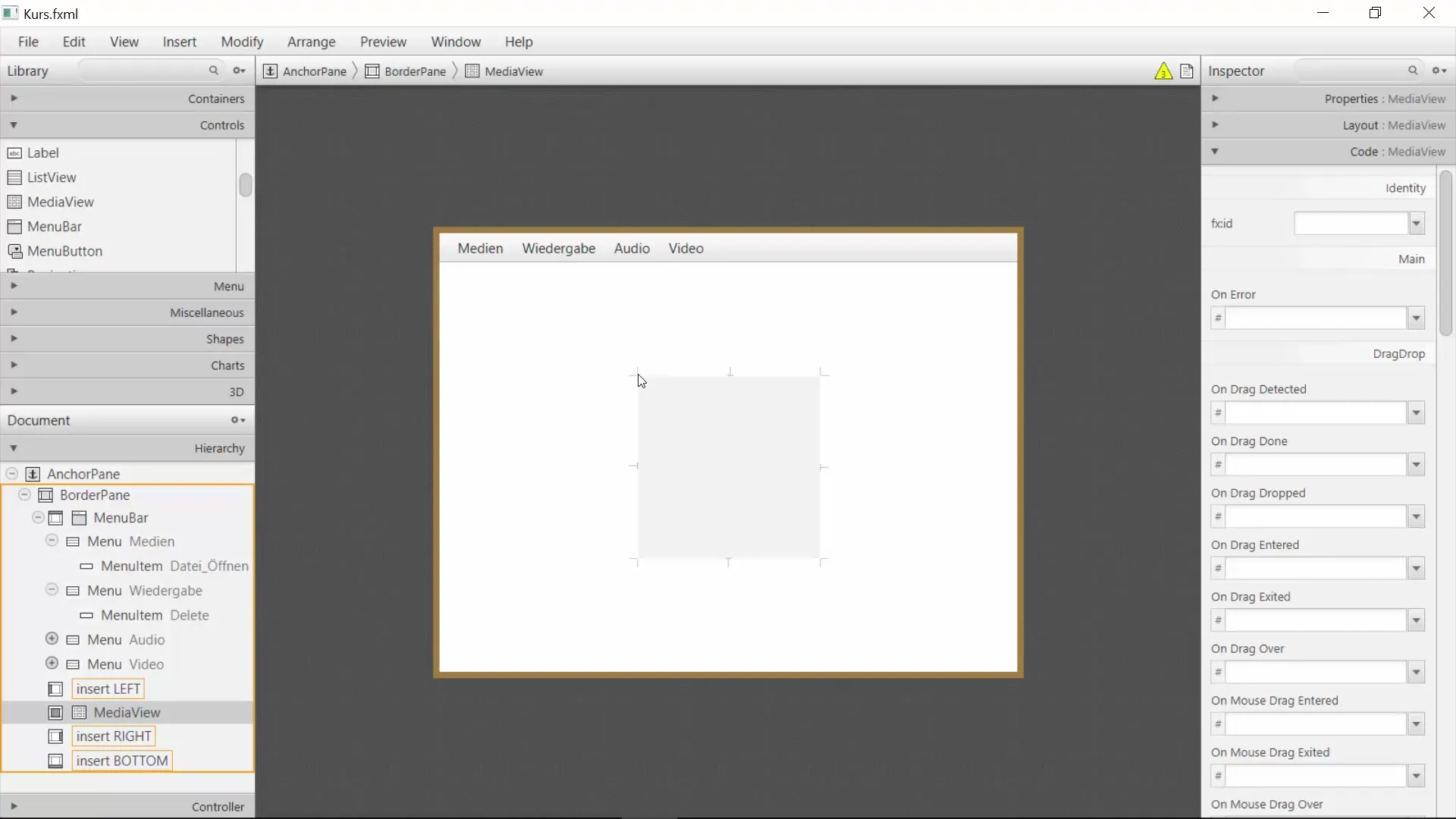Open the On Drag Detected dropdown arrow
The height and width of the screenshot is (819, 1456).
point(1417,413)
